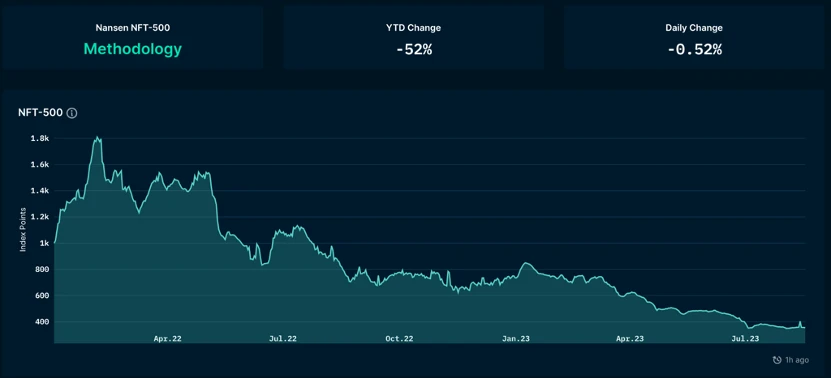The image size is (832, 378).
Task: Click the Apr.22 x-axis label
Action: (x=168, y=338)
